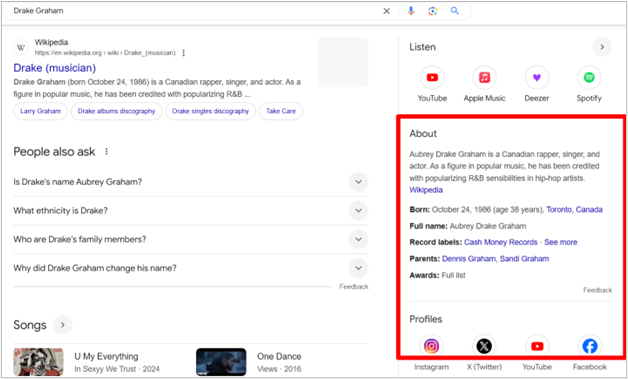Image resolution: width=628 pixels, height=379 pixels.
Task: Open the Toronto, Canada link
Action: click(x=574, y=210)
